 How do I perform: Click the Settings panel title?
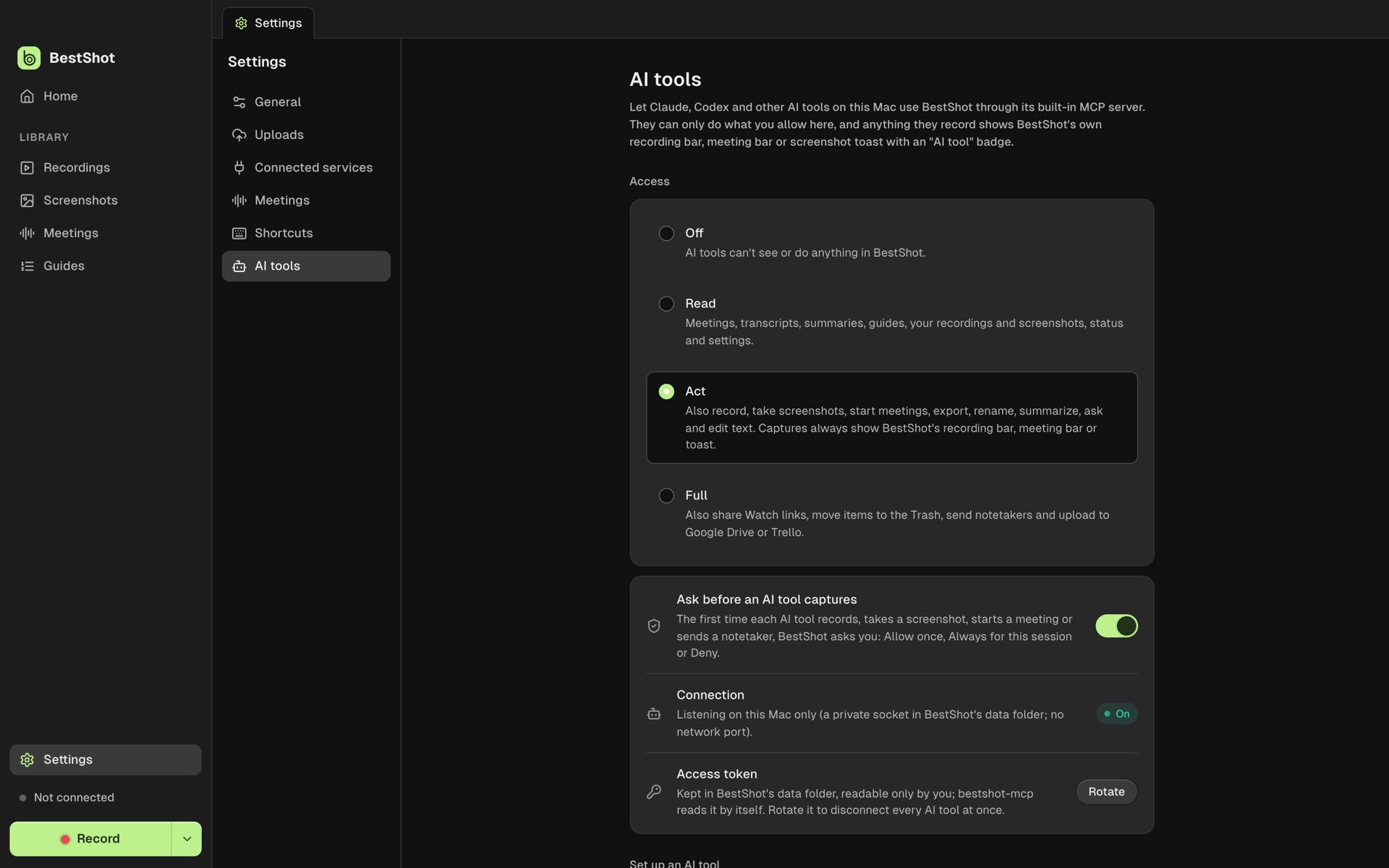pos(257,62)
